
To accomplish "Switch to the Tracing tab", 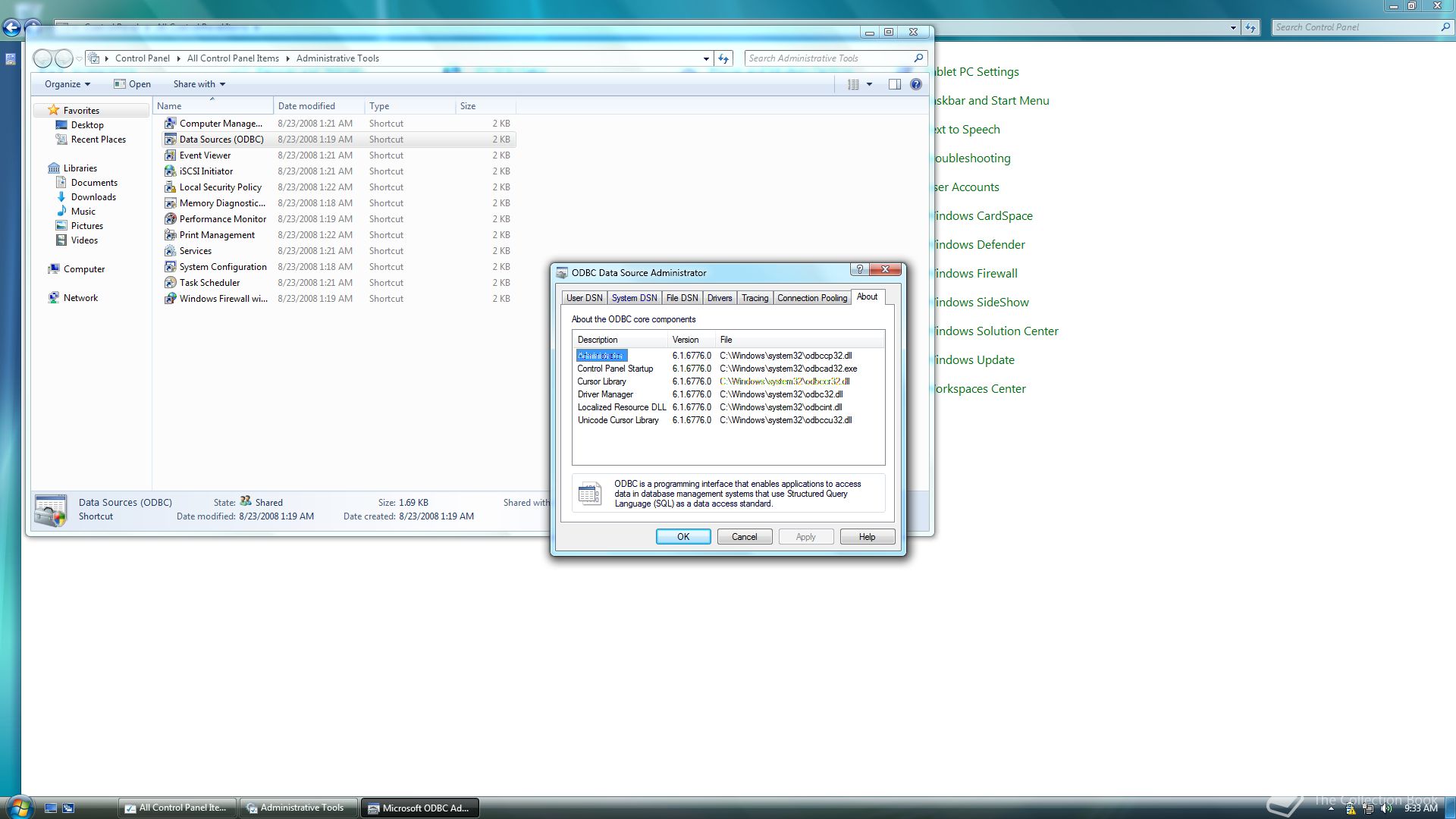I will pos(755,298).
